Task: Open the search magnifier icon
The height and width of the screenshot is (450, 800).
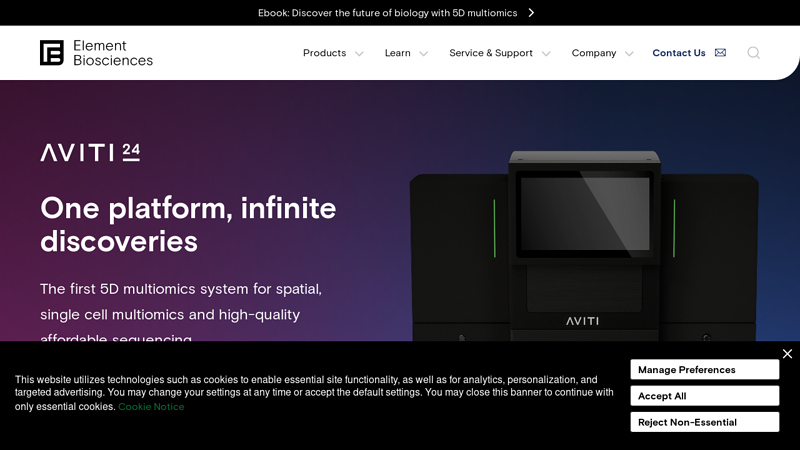Action: click(753, 53)
